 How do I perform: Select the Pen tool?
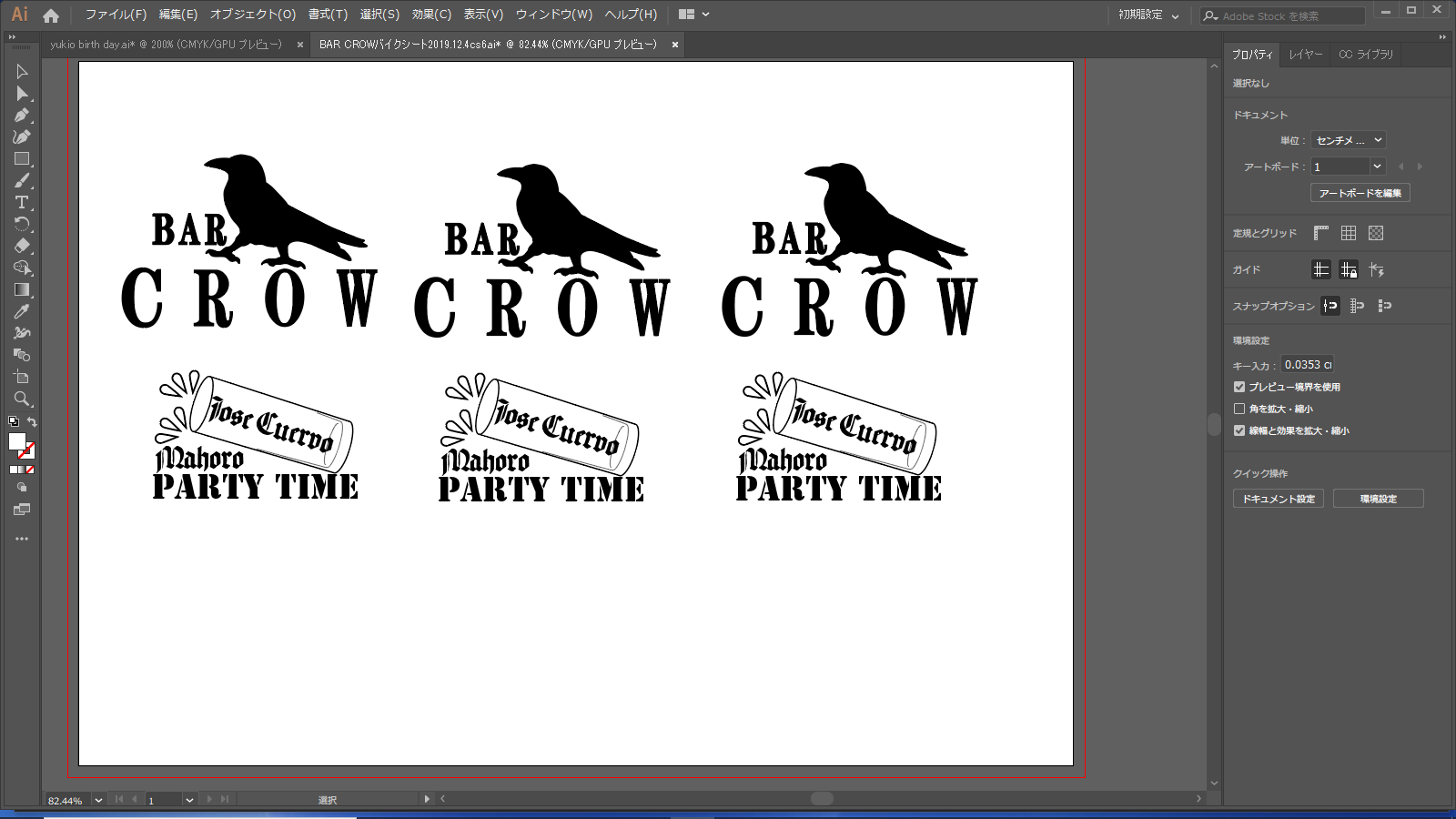[x=22, y=116]
